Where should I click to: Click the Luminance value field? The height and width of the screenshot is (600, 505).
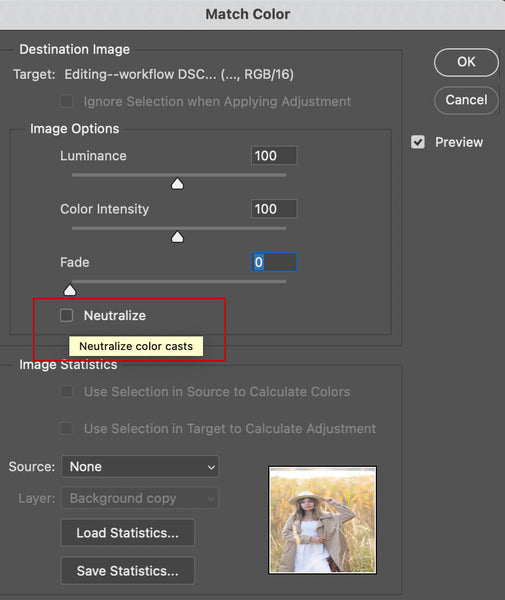click(274, 156)
